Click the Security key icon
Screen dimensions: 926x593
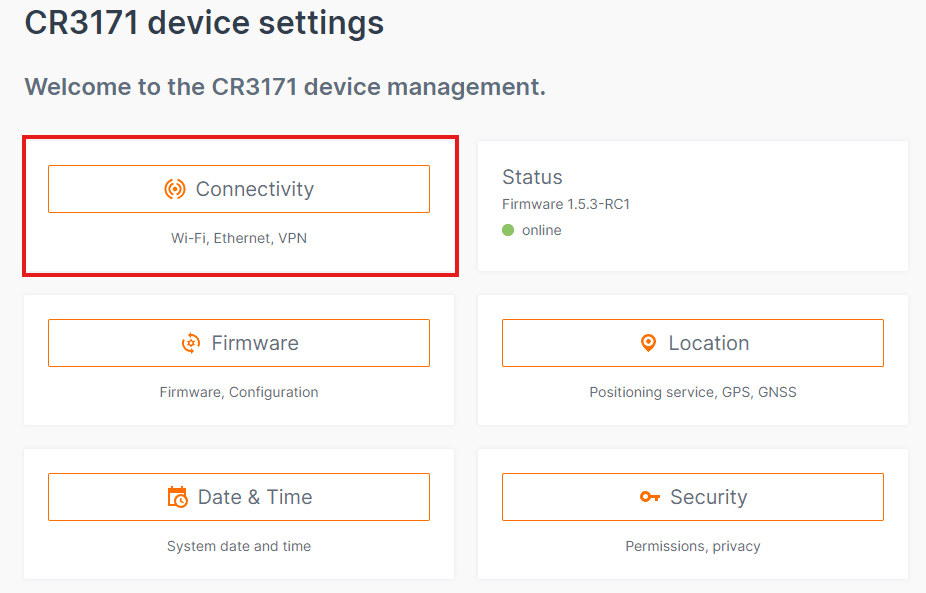pos(650,497)
